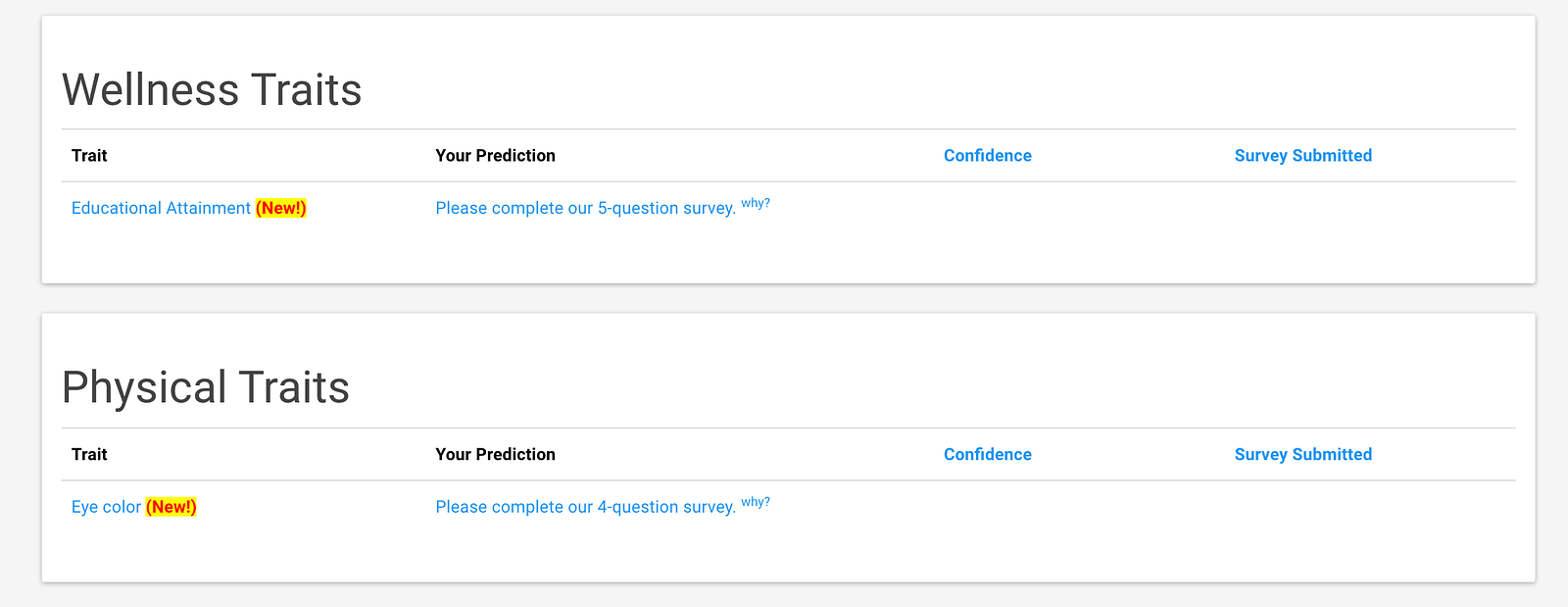1568x607 pixels.
Task: Click the Physical Traits section heading
Action: 206,387
